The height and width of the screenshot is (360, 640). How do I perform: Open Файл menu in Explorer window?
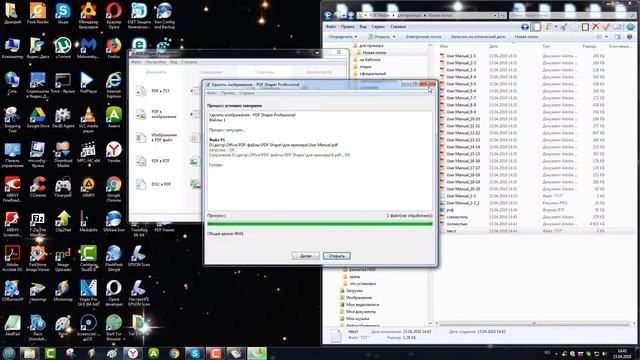pyautogui.click(x=331, y=27)
